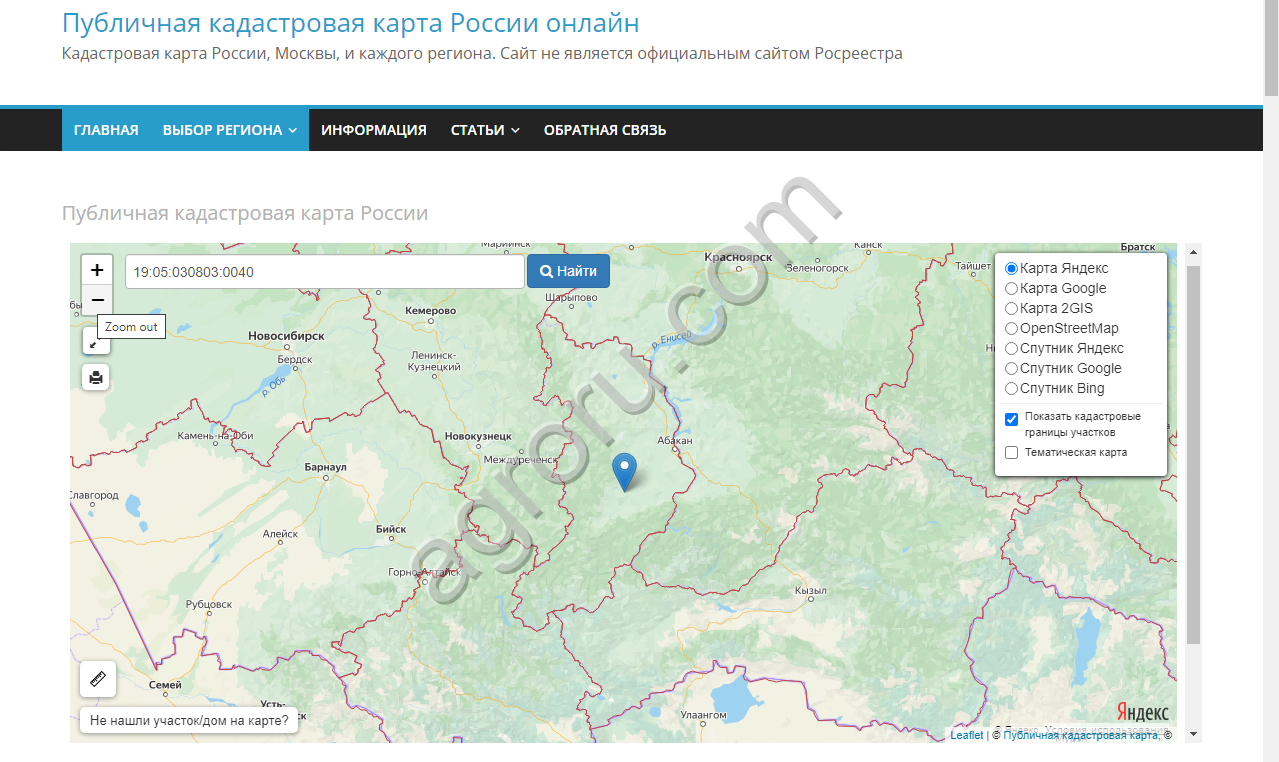Select the Карта Google base layer
Viewport: 1279px width, 762px height.
click(x=1012, y=288)
